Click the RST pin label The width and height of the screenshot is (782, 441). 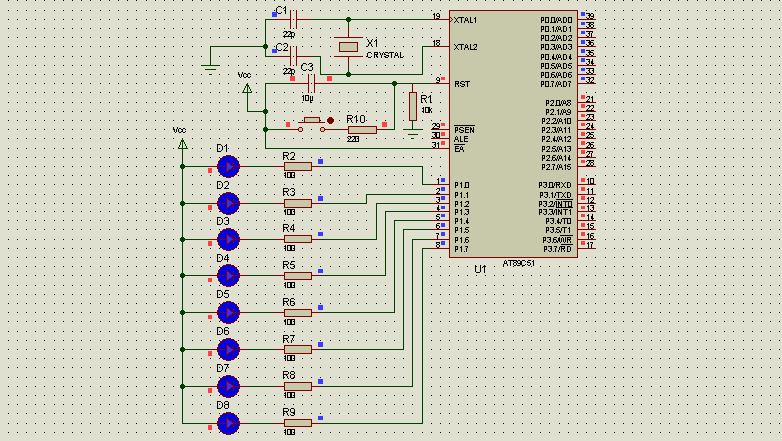(x=461, y=84)
